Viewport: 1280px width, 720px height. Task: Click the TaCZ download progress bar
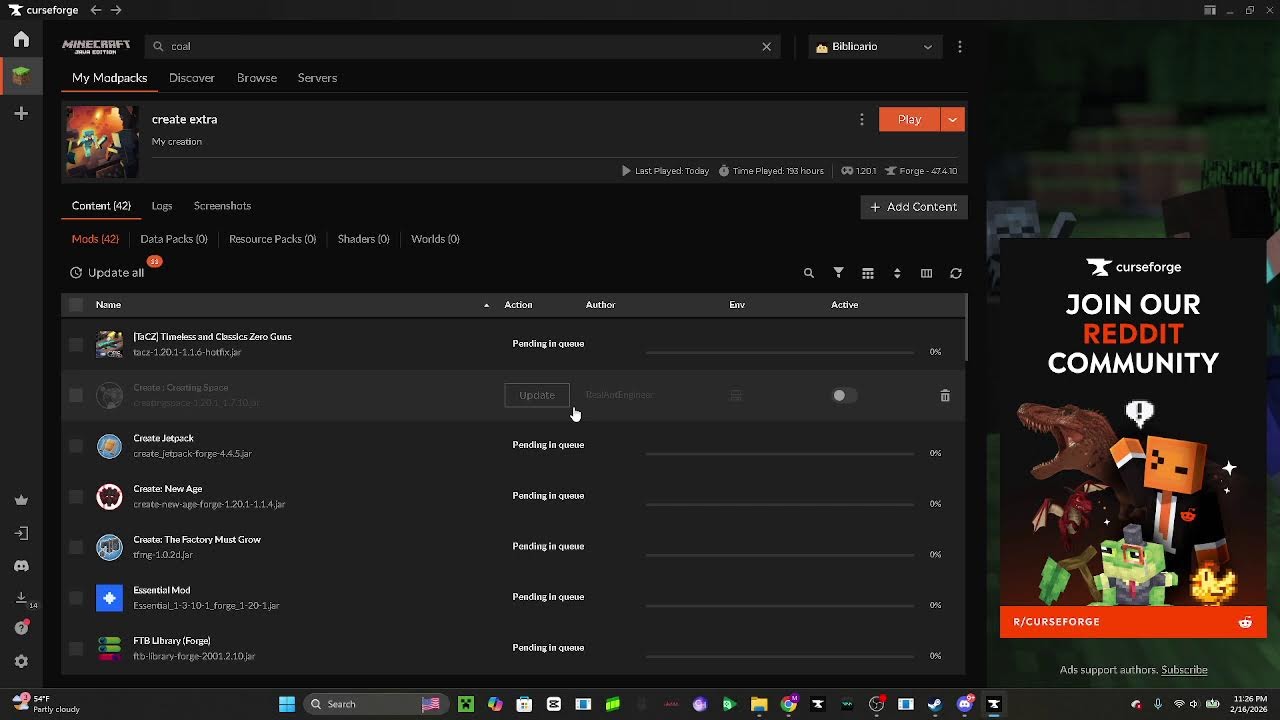tap(780, 352)
